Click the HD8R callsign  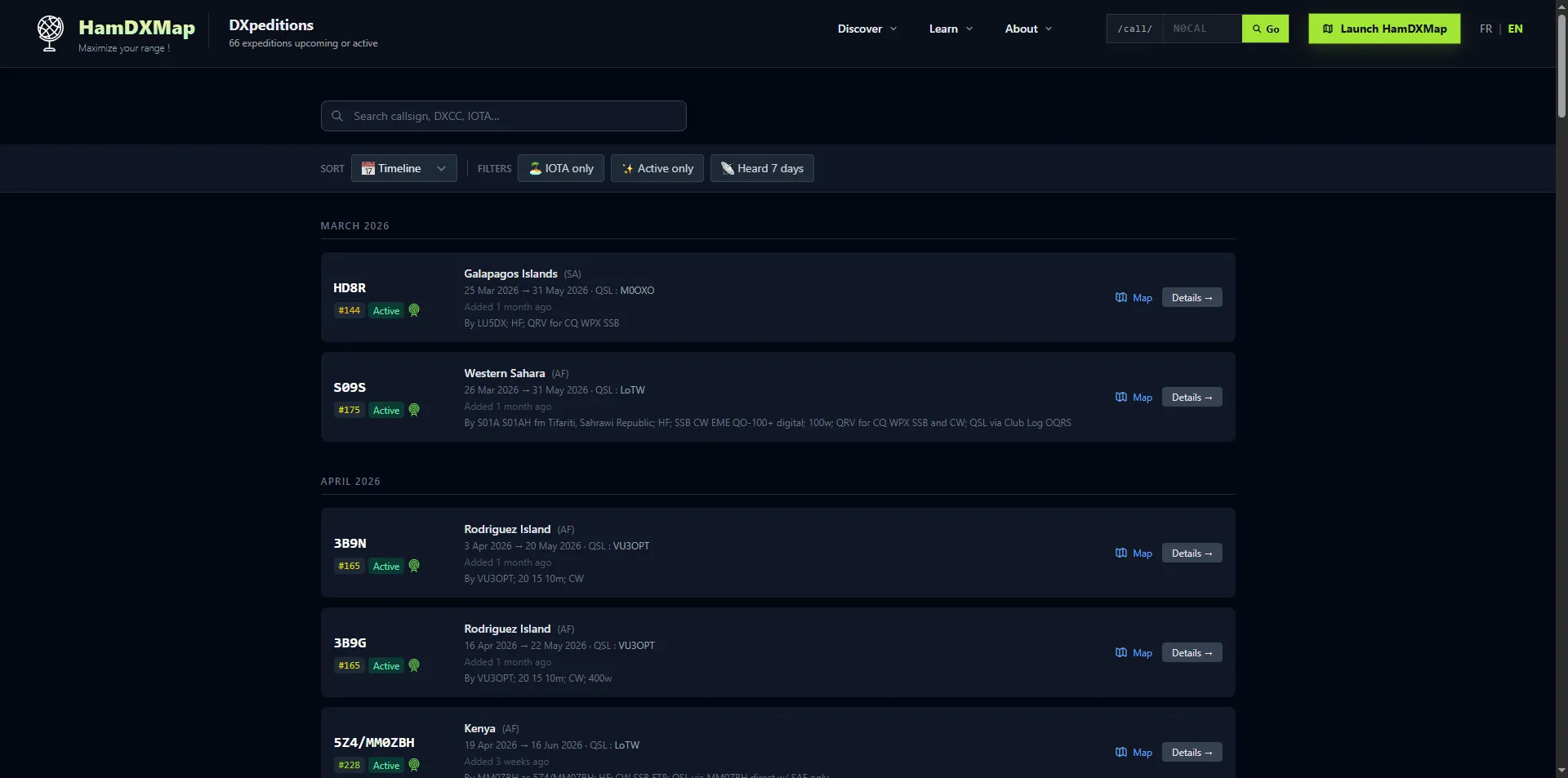(350, 287)
